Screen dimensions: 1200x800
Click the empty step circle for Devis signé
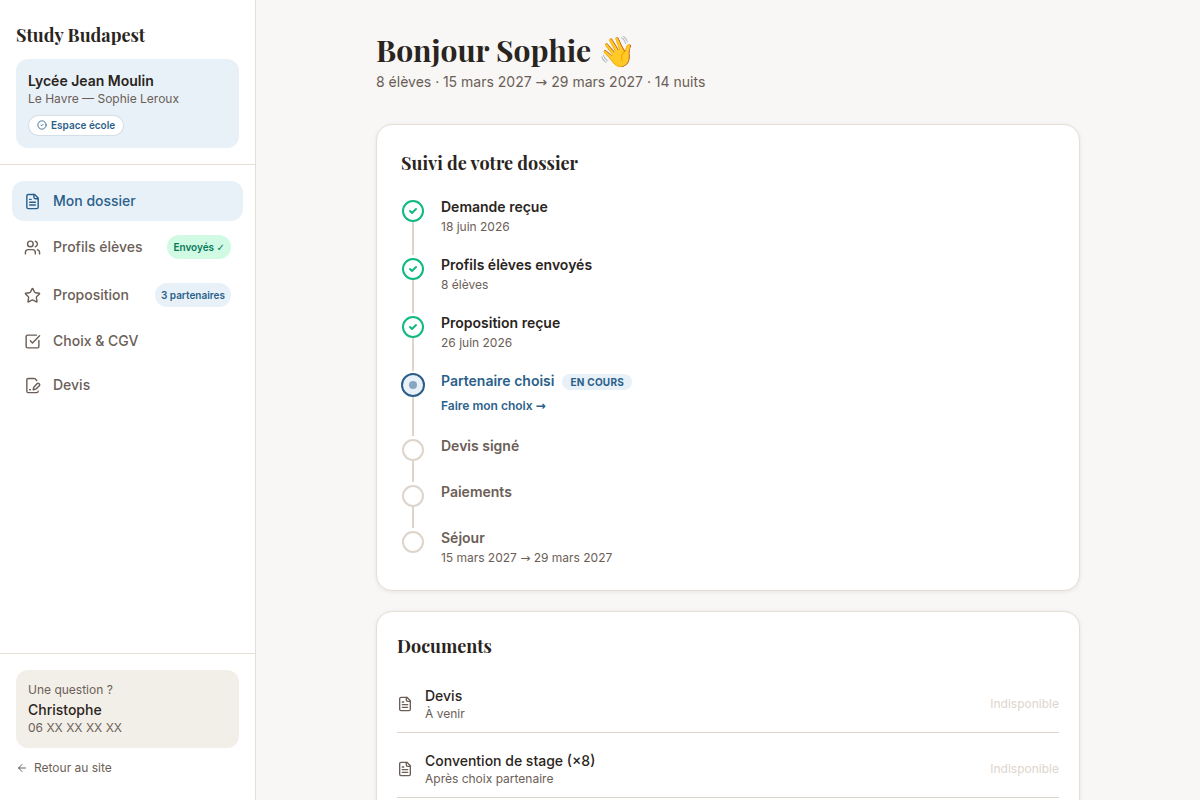(x=413, y=450)
